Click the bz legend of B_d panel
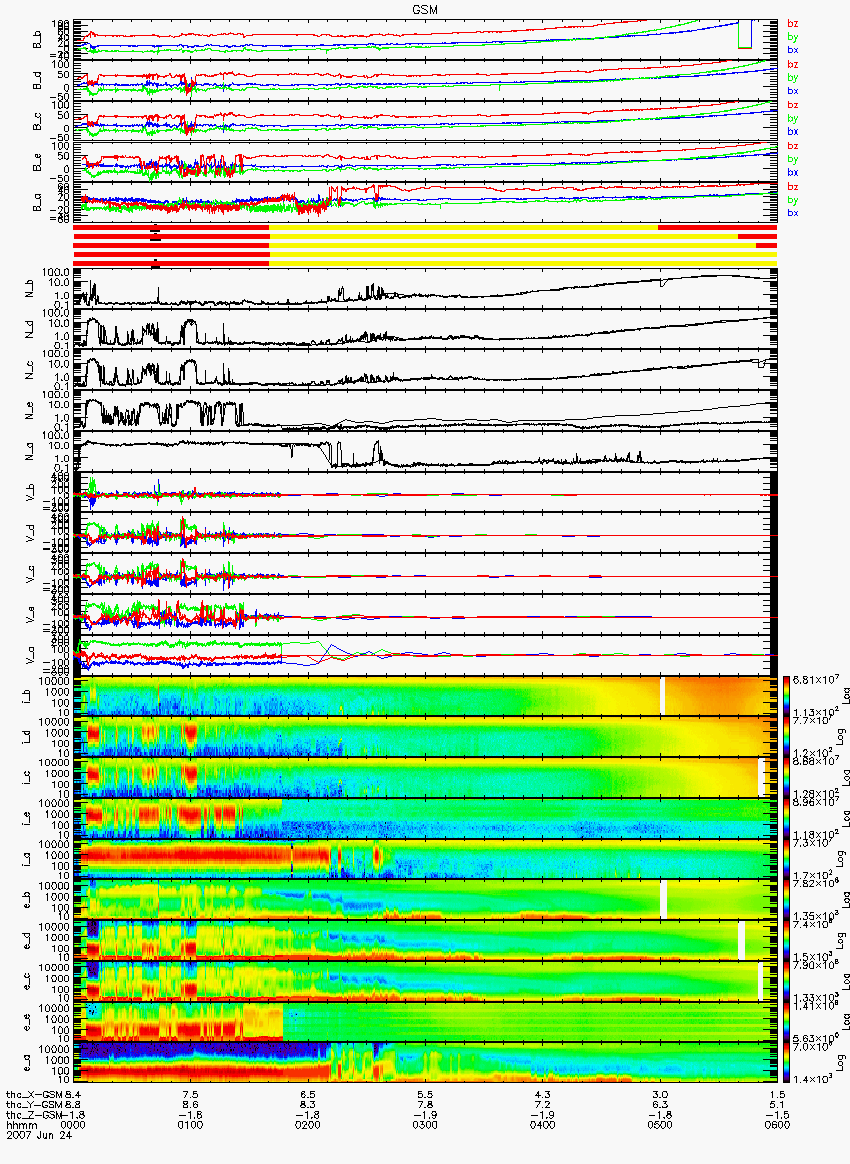 [x=792, y=65]
